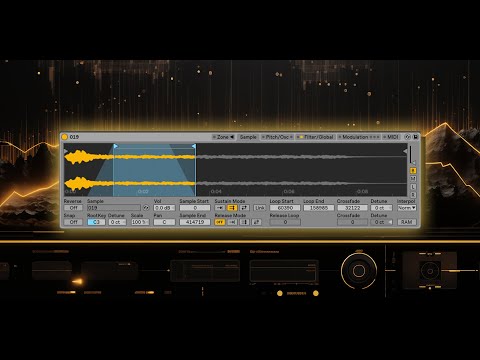Select the L channel display button

(413, 187)
